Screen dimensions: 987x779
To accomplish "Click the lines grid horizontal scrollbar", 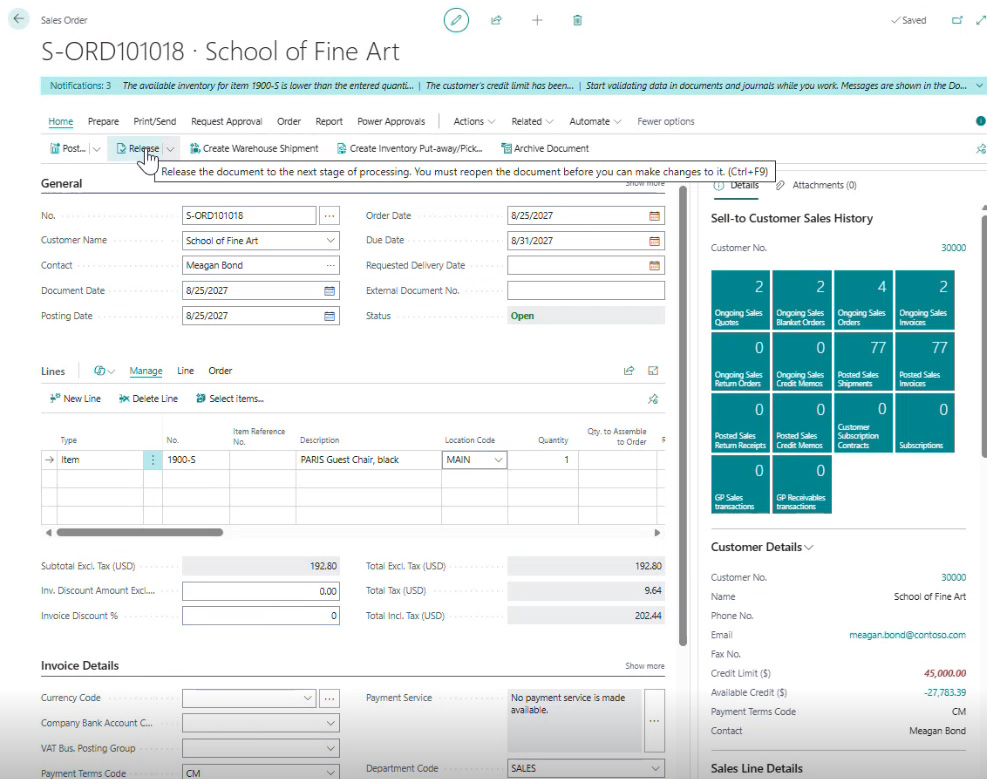I will (x=140, y=532).
